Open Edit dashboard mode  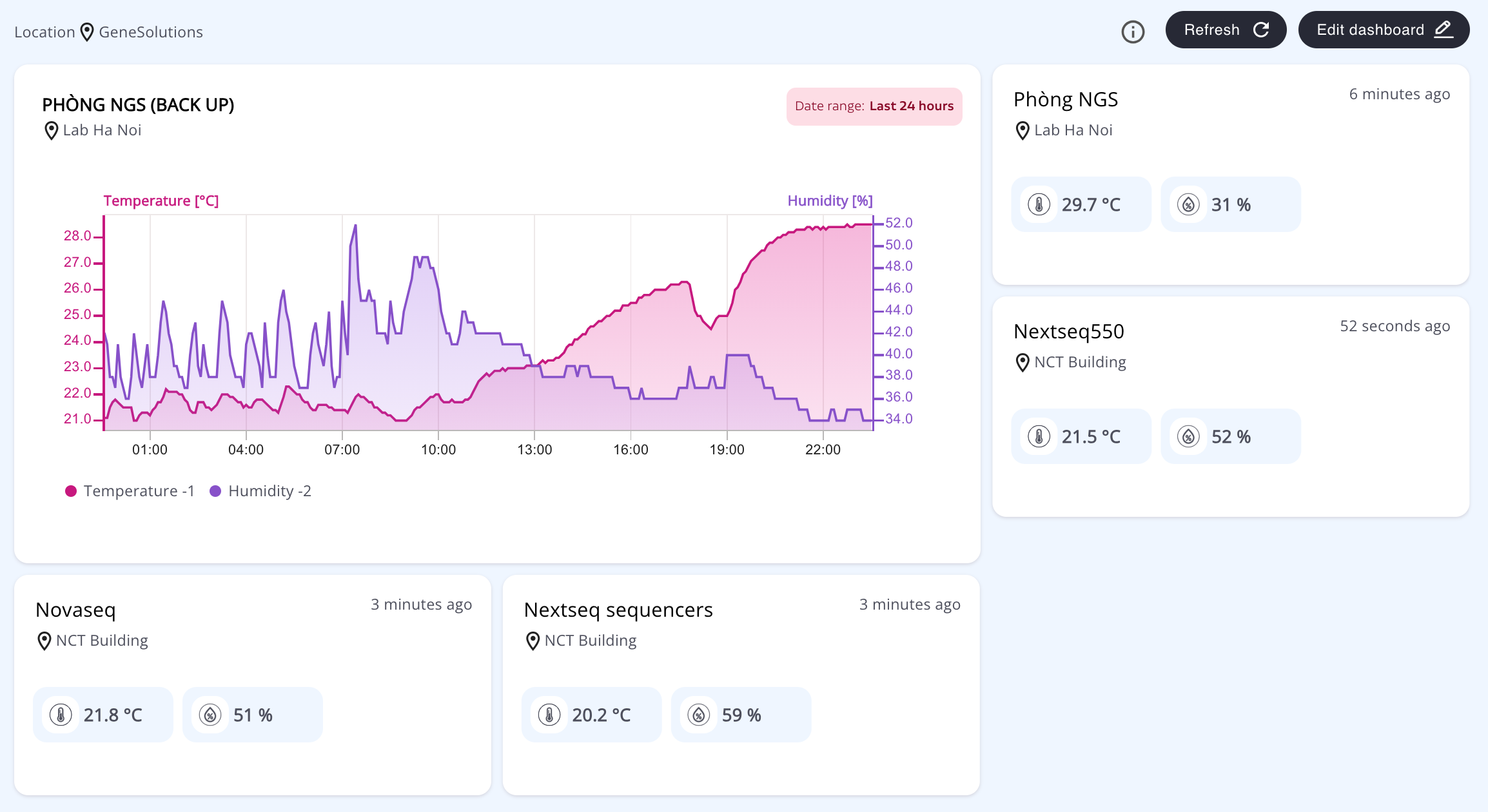(x=1384, y=30)
